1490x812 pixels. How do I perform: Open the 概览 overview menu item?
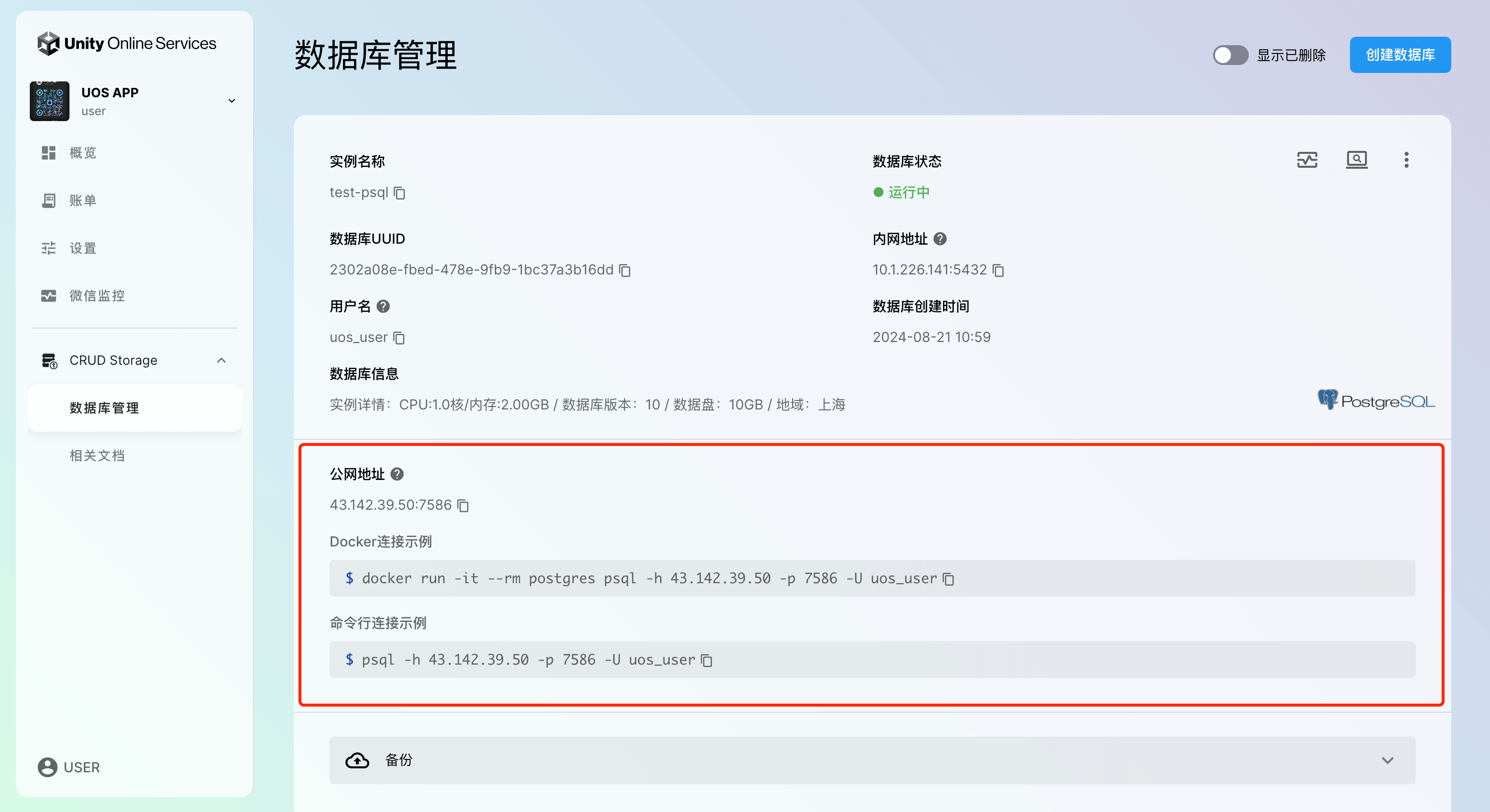83,153
